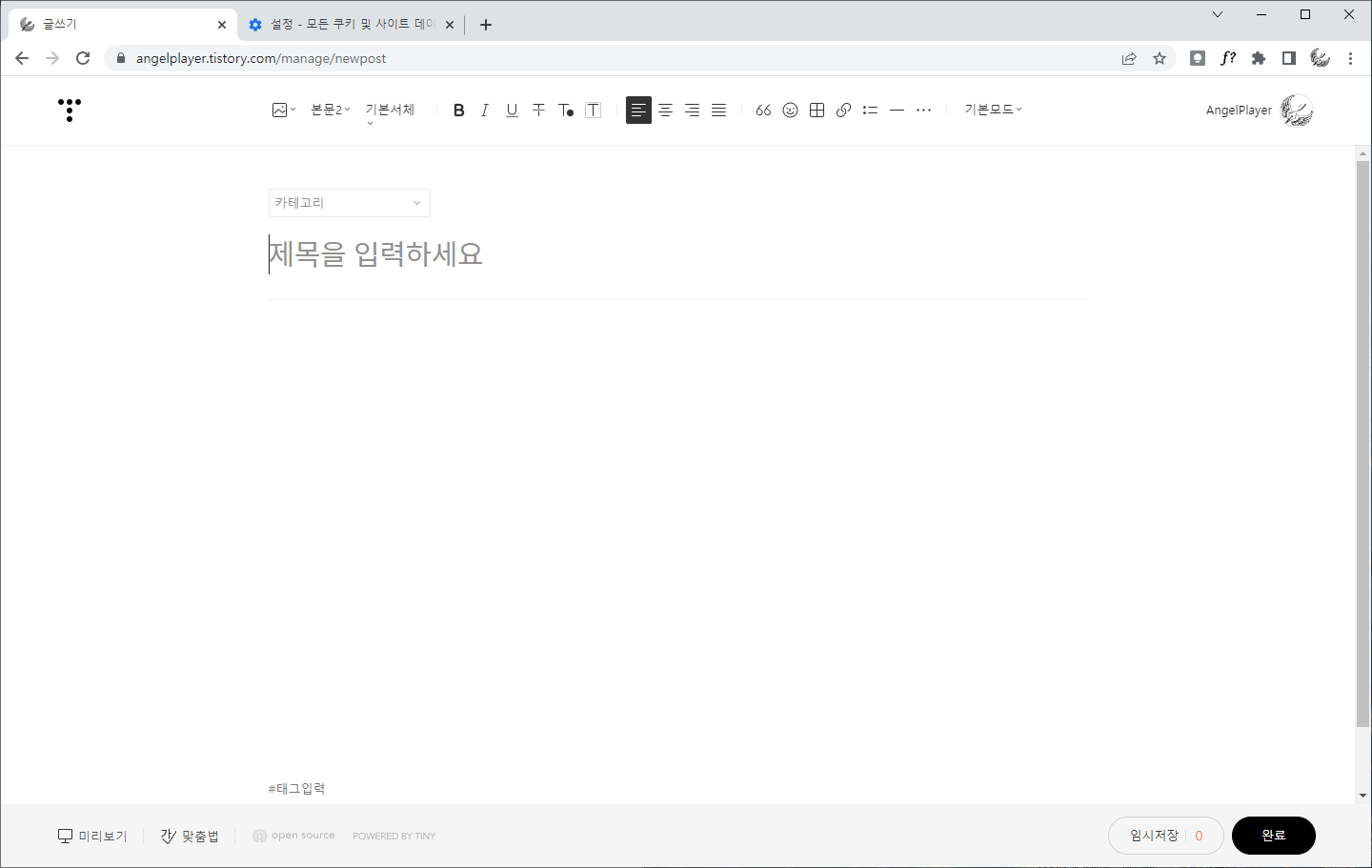The width and height of the screenshot is (1372, 868).
Task: Toggle italic formatting
Action: [485, 110]
